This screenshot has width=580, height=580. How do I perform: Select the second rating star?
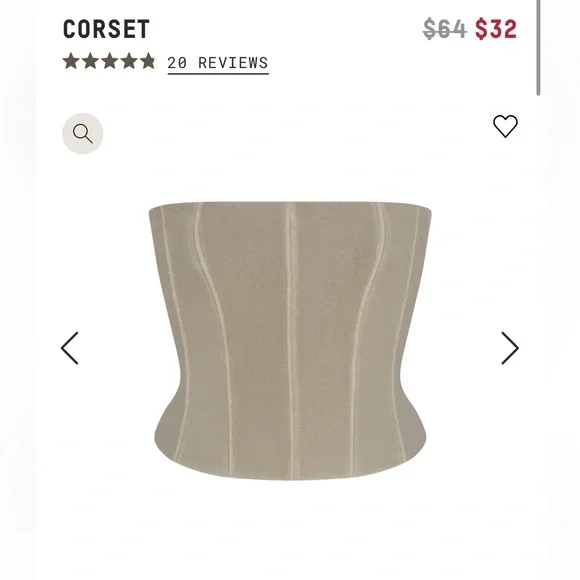90,61
